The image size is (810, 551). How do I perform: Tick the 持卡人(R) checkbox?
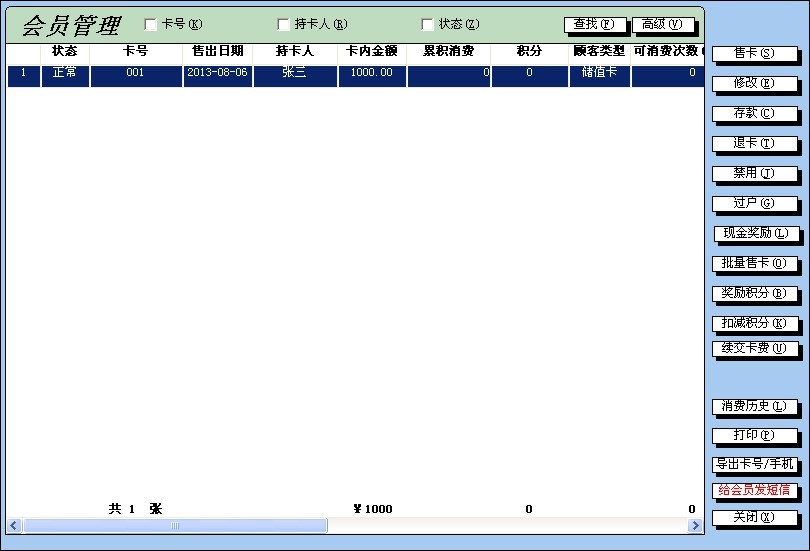tap(283, 24)
